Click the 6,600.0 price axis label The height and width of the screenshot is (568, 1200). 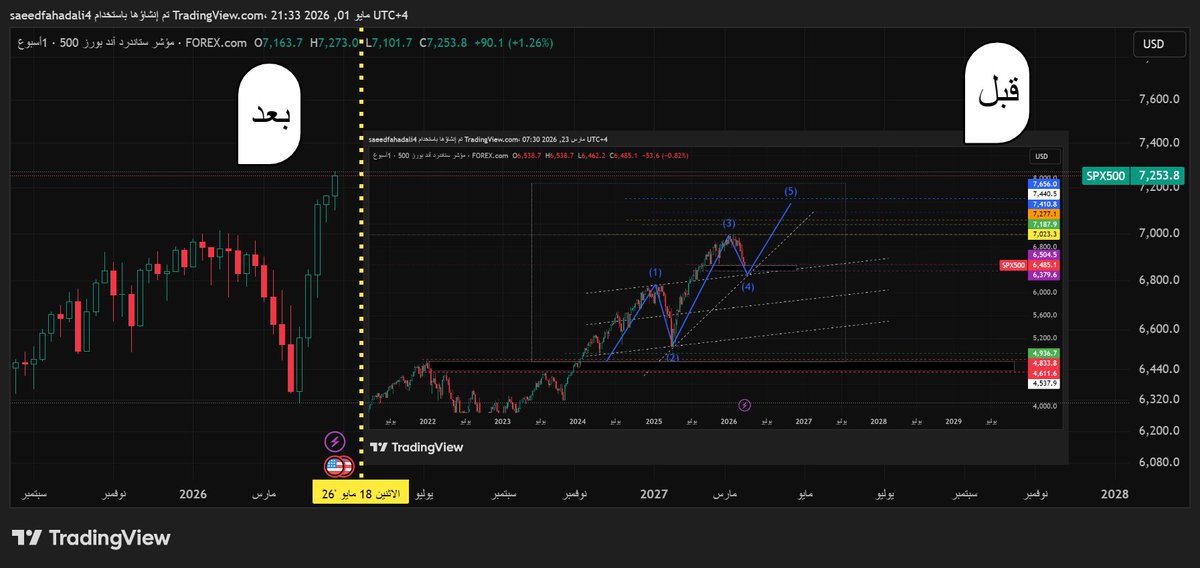coord(1158,329)
